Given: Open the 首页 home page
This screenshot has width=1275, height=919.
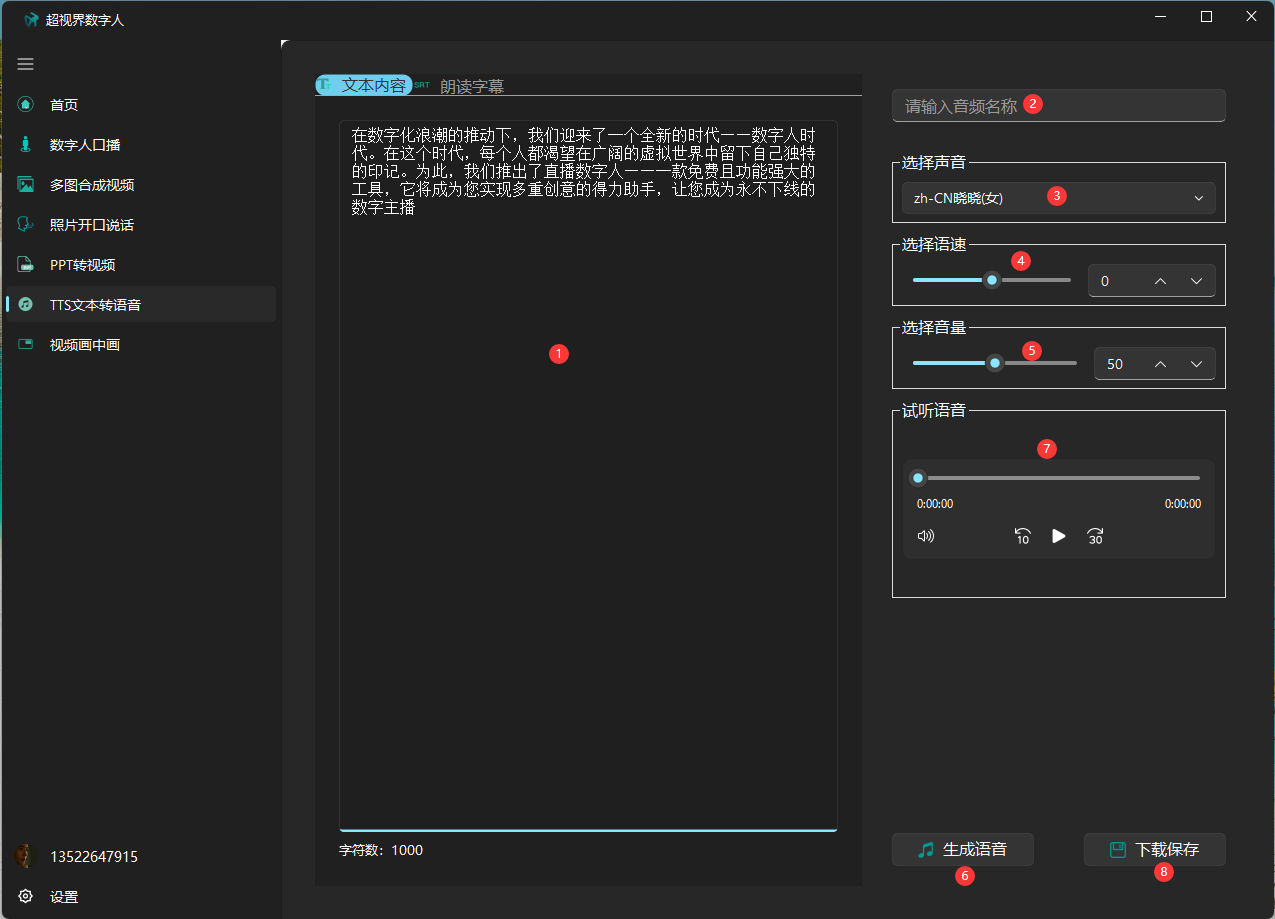Looking at the screenshot, I should [64, 105].
